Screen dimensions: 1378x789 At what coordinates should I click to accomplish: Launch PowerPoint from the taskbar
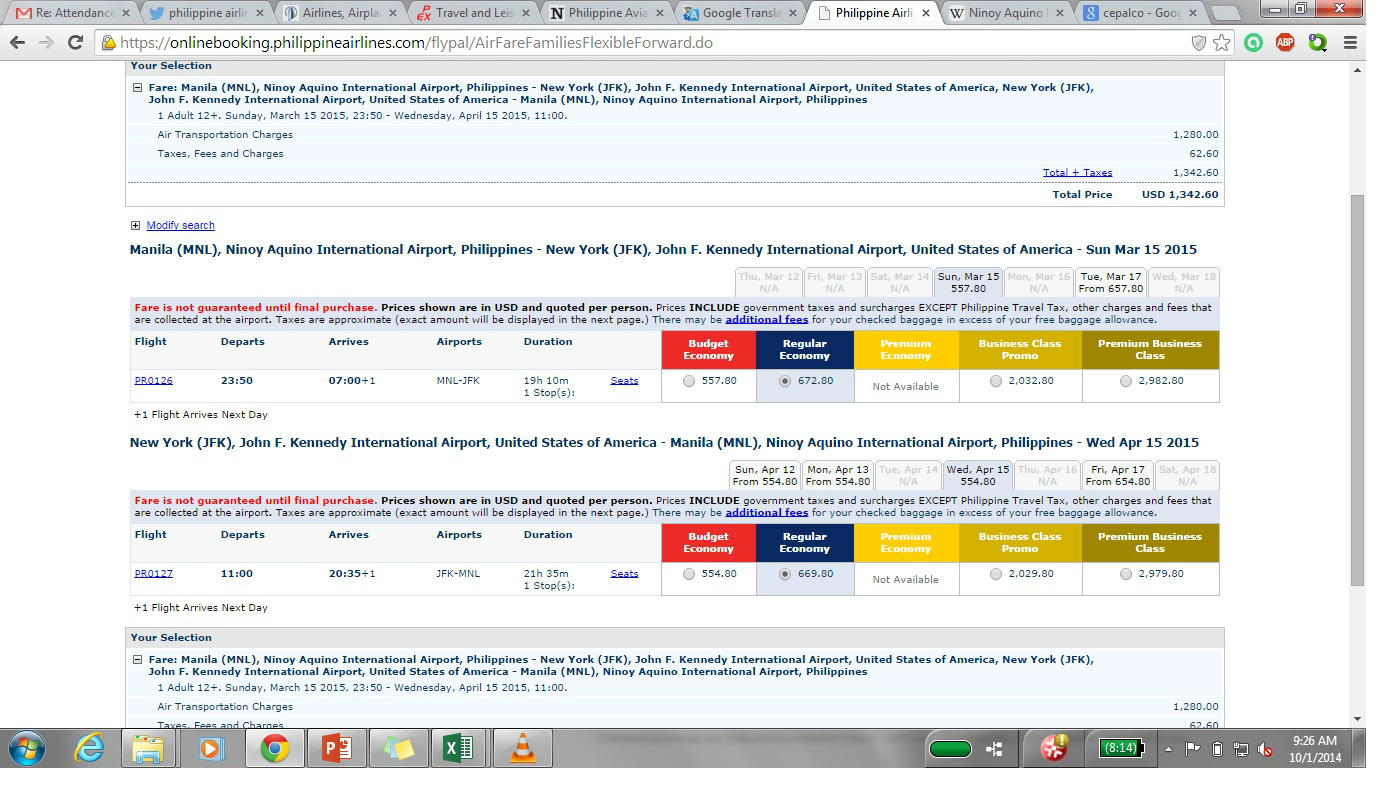[x=337, y=748]
